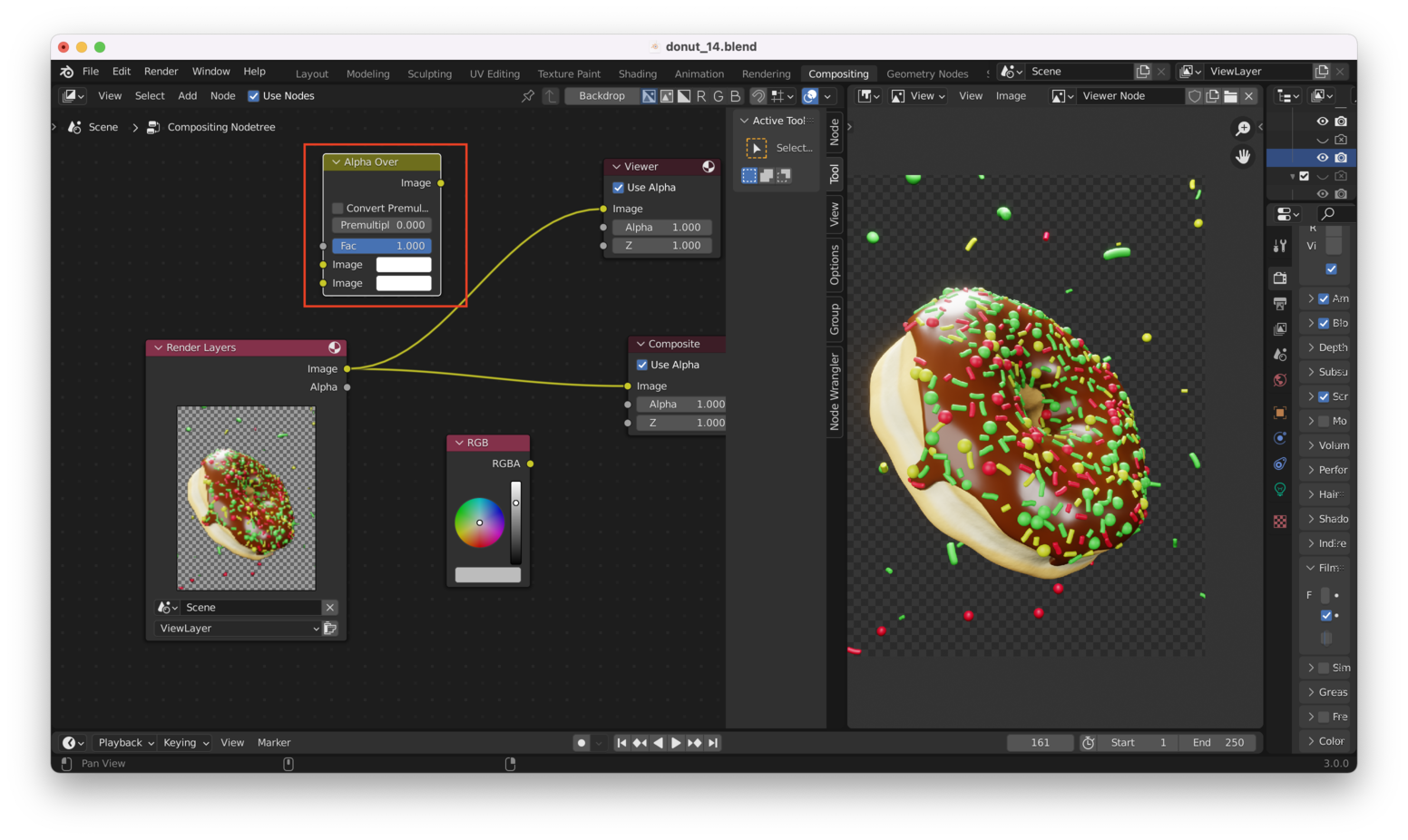Screen dimensions: 1408x840
Task: Open the Playback dropdown menu
Action: [125, 743]
